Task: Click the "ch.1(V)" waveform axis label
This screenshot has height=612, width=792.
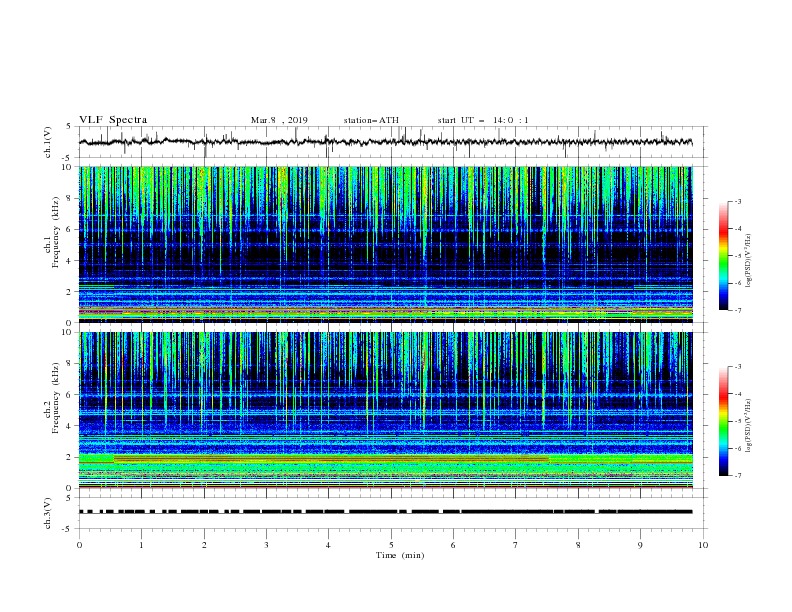Action: click(x=48, y=142)
